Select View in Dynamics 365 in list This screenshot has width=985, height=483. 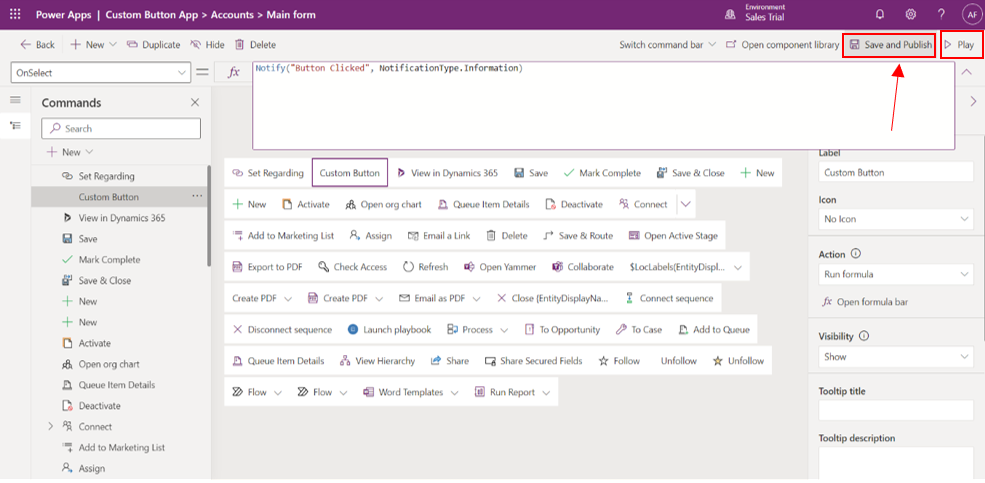[x=122, y=218]
